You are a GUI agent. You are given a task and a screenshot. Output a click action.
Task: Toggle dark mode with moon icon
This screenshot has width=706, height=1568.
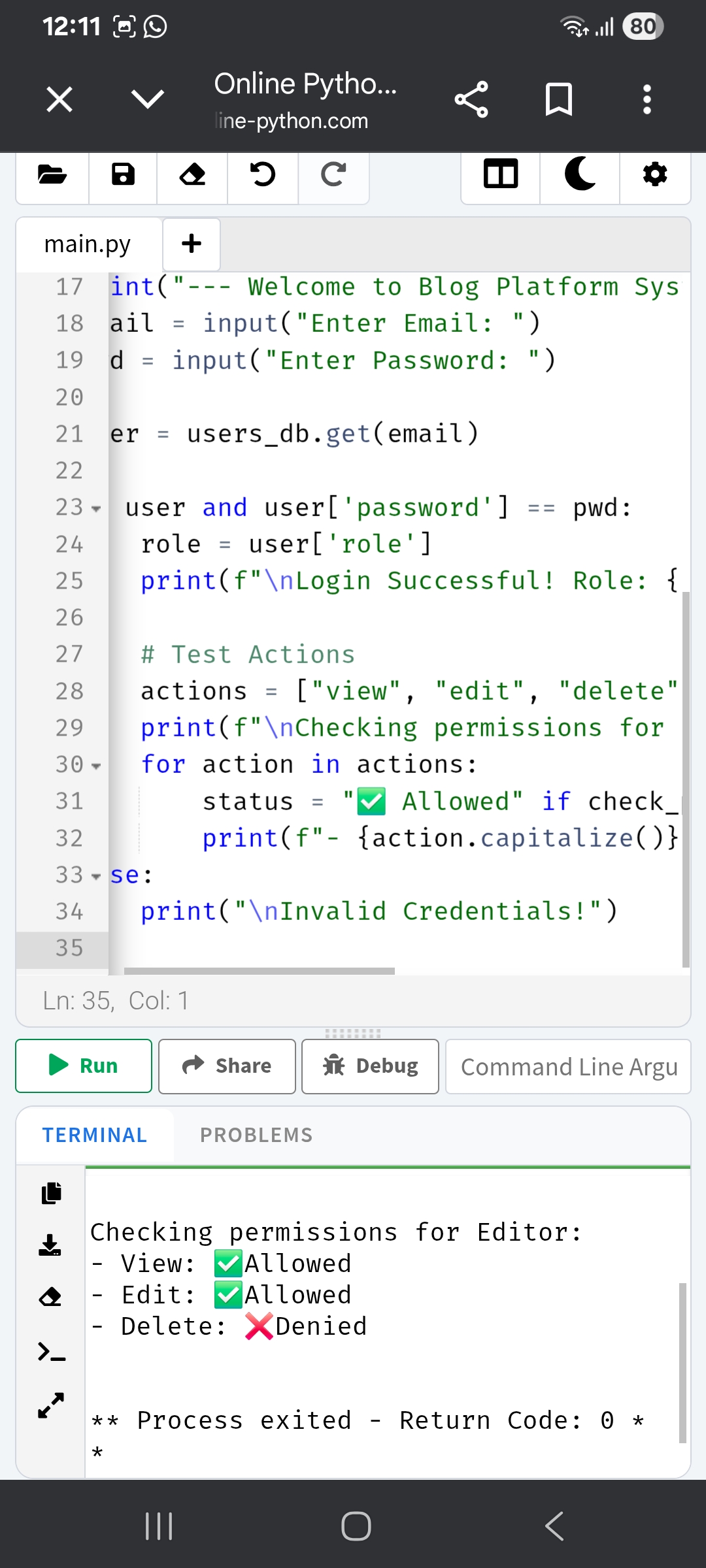(x=580, y=175)
